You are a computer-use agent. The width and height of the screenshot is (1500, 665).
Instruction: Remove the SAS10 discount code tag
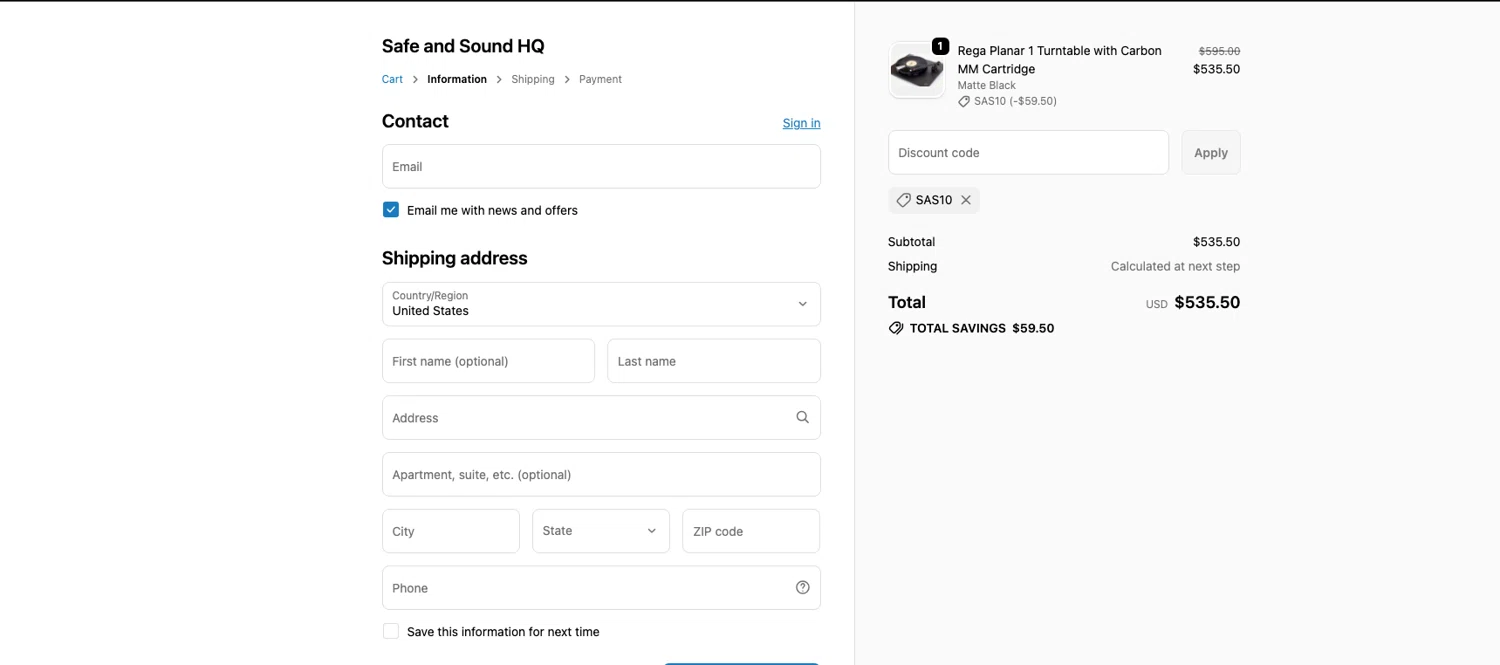(966, 200)
